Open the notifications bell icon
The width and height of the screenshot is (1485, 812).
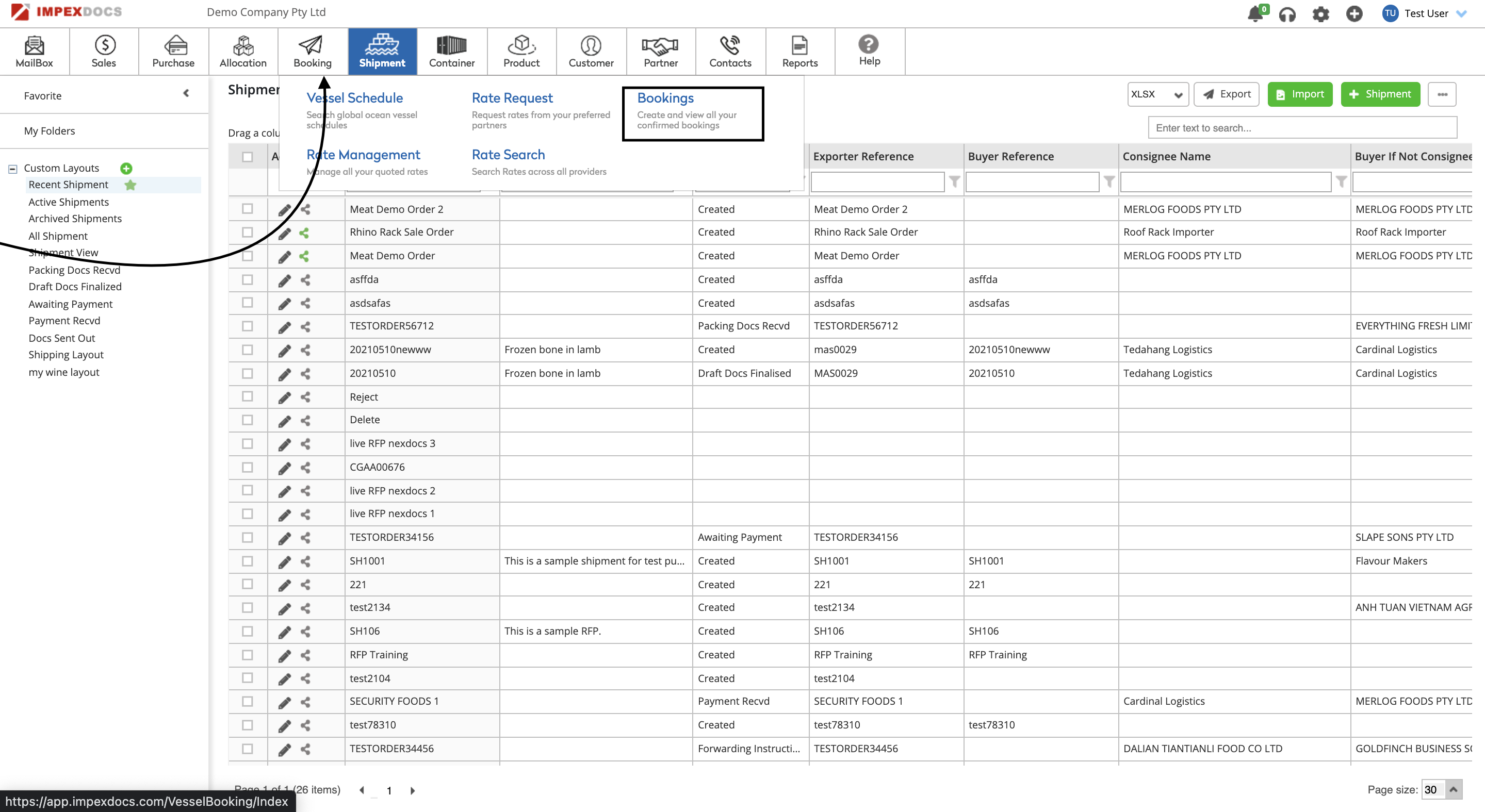point(1254,14)
